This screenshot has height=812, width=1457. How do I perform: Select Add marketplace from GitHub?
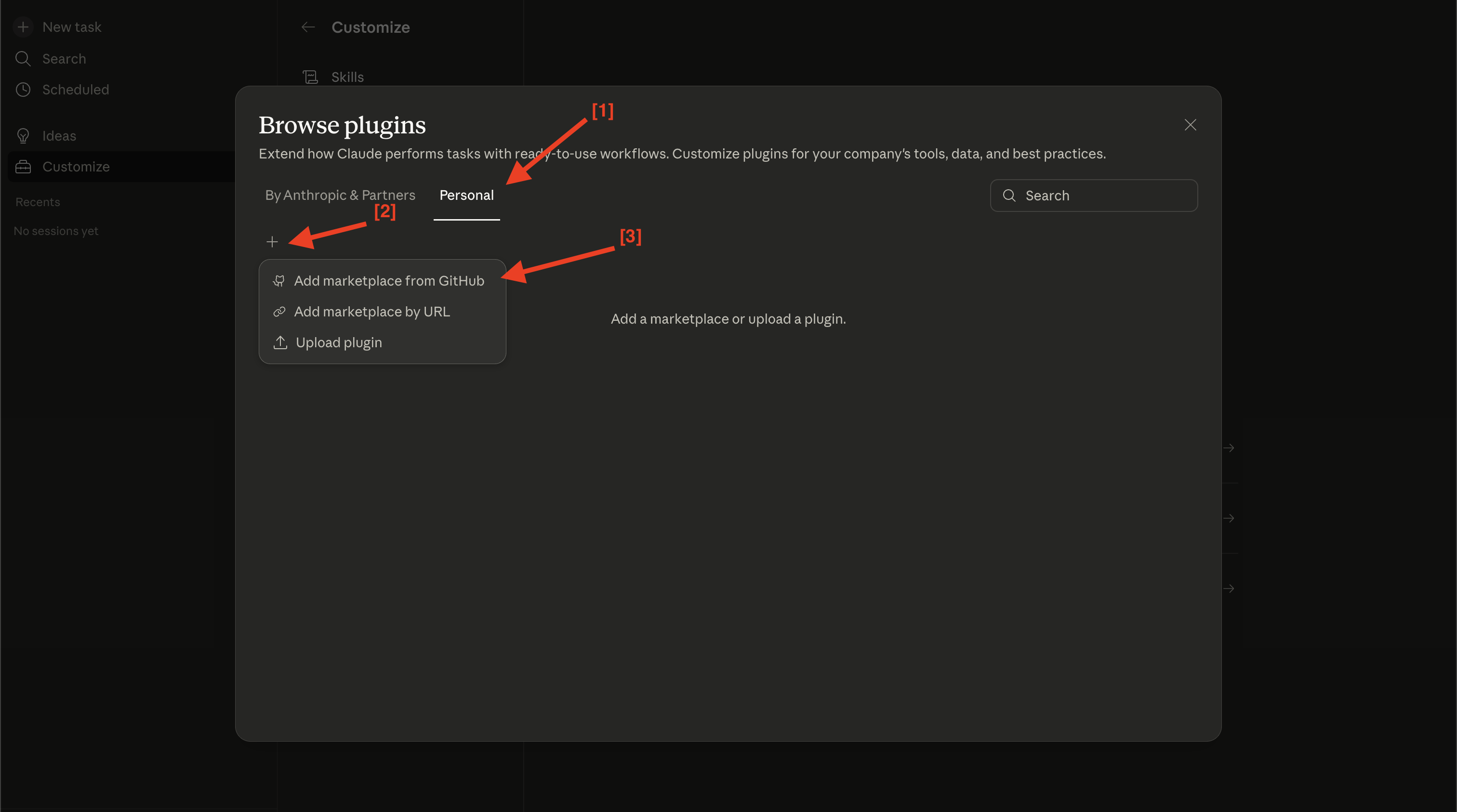389,280
